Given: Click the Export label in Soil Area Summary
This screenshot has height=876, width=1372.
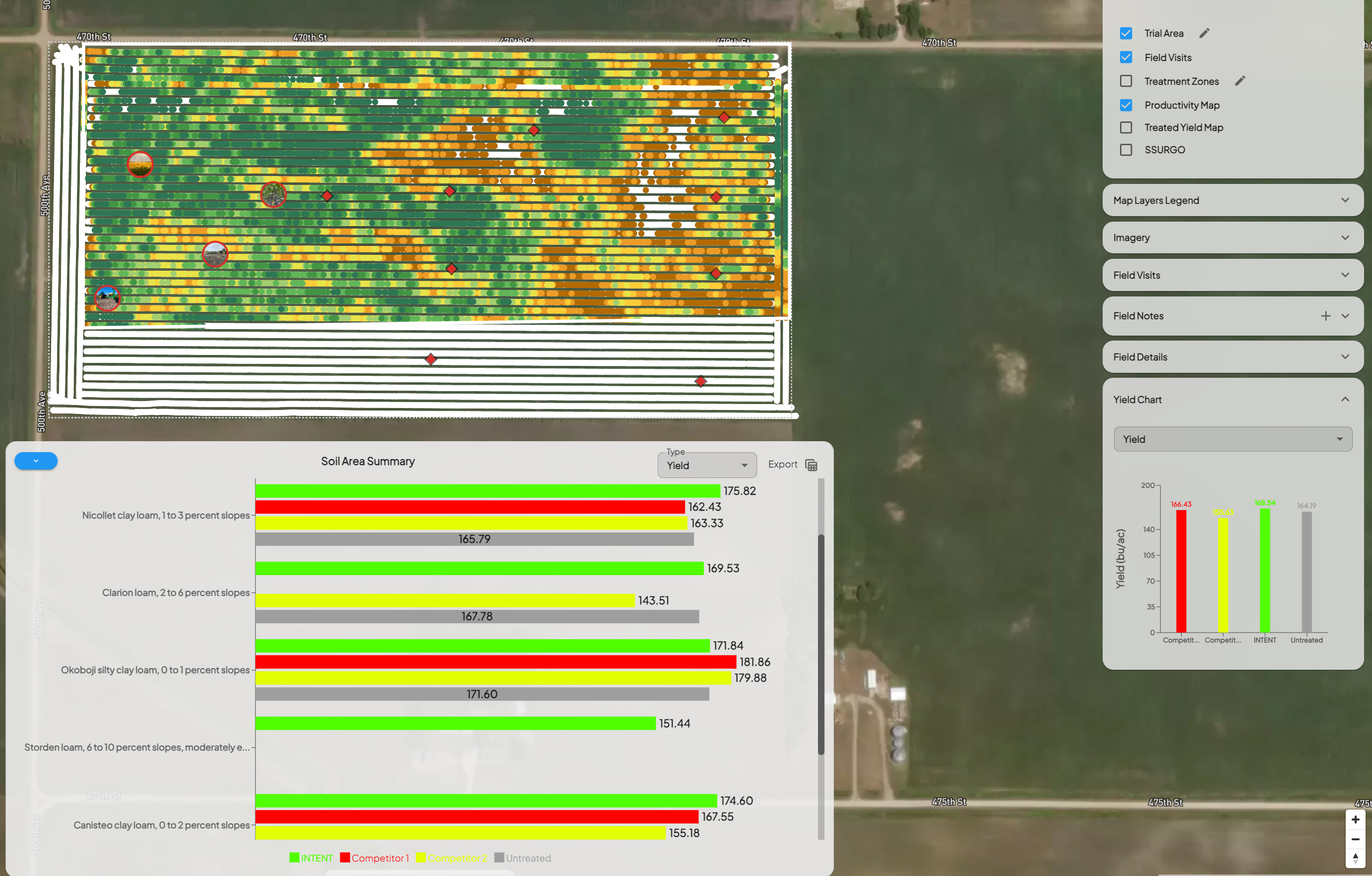Looking at the screenshot, I should (782, 464).
